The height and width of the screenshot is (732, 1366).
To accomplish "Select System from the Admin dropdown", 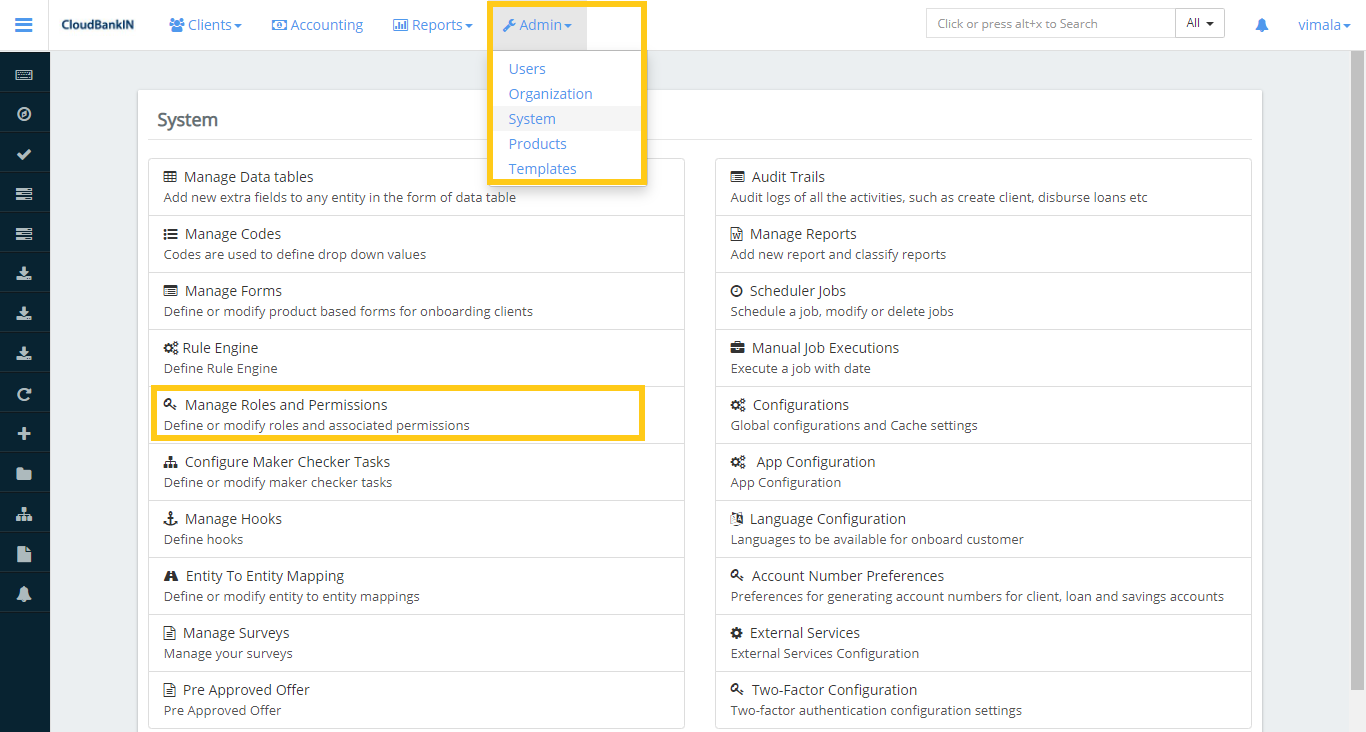I will pos(532,118).
